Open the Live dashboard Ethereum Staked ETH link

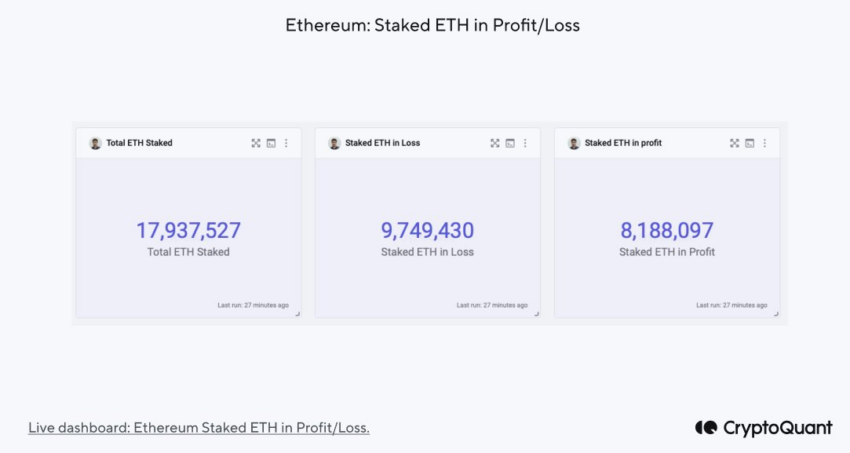[x=199, y=428]
